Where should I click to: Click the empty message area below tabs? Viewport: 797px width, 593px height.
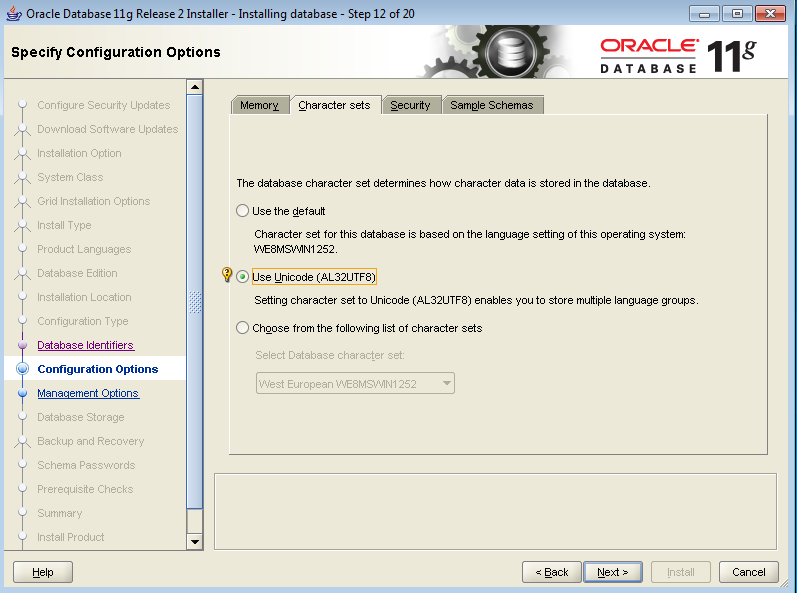pyautogui.click(x=495, y=512)
